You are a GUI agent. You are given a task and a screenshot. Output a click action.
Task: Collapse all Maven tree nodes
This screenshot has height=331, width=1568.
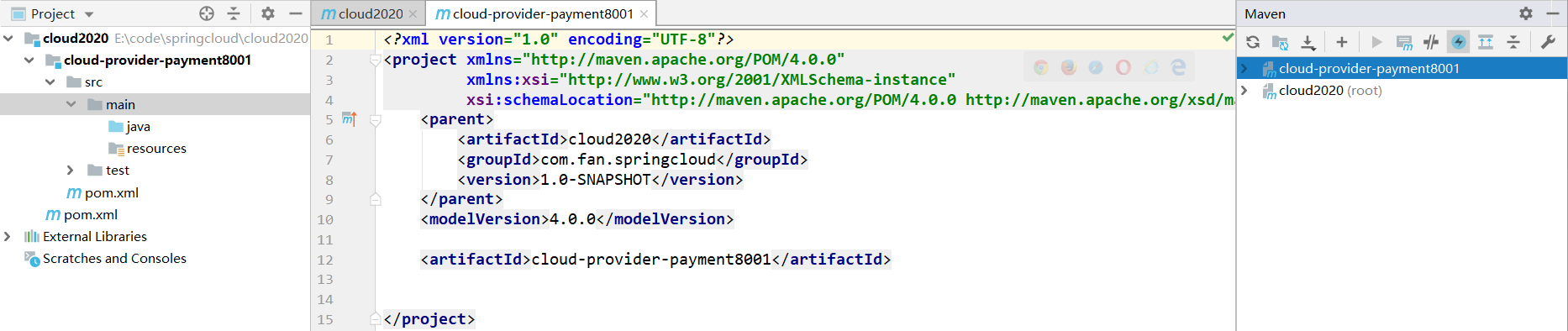(x=1513, y=42)
